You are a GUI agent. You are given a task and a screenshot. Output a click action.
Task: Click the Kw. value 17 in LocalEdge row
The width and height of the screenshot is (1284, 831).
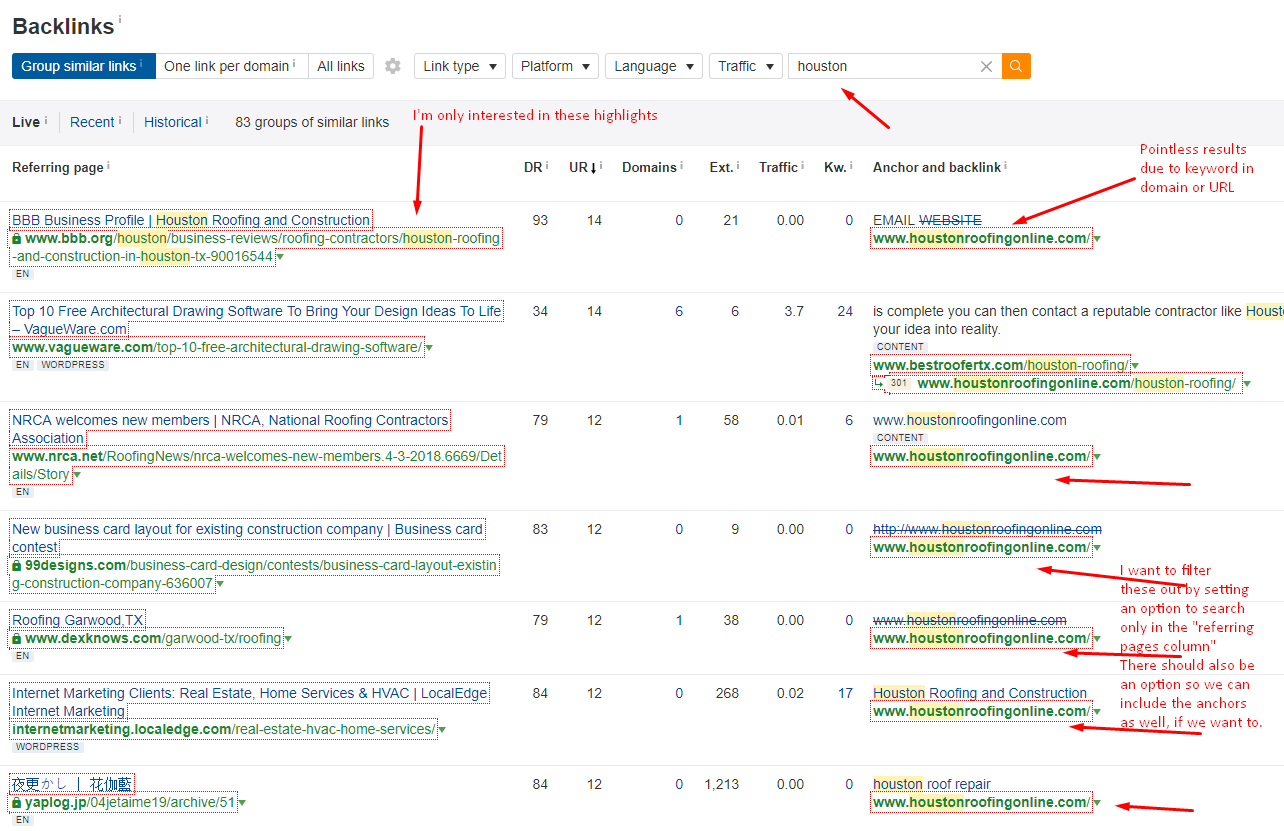pos(846,693)
